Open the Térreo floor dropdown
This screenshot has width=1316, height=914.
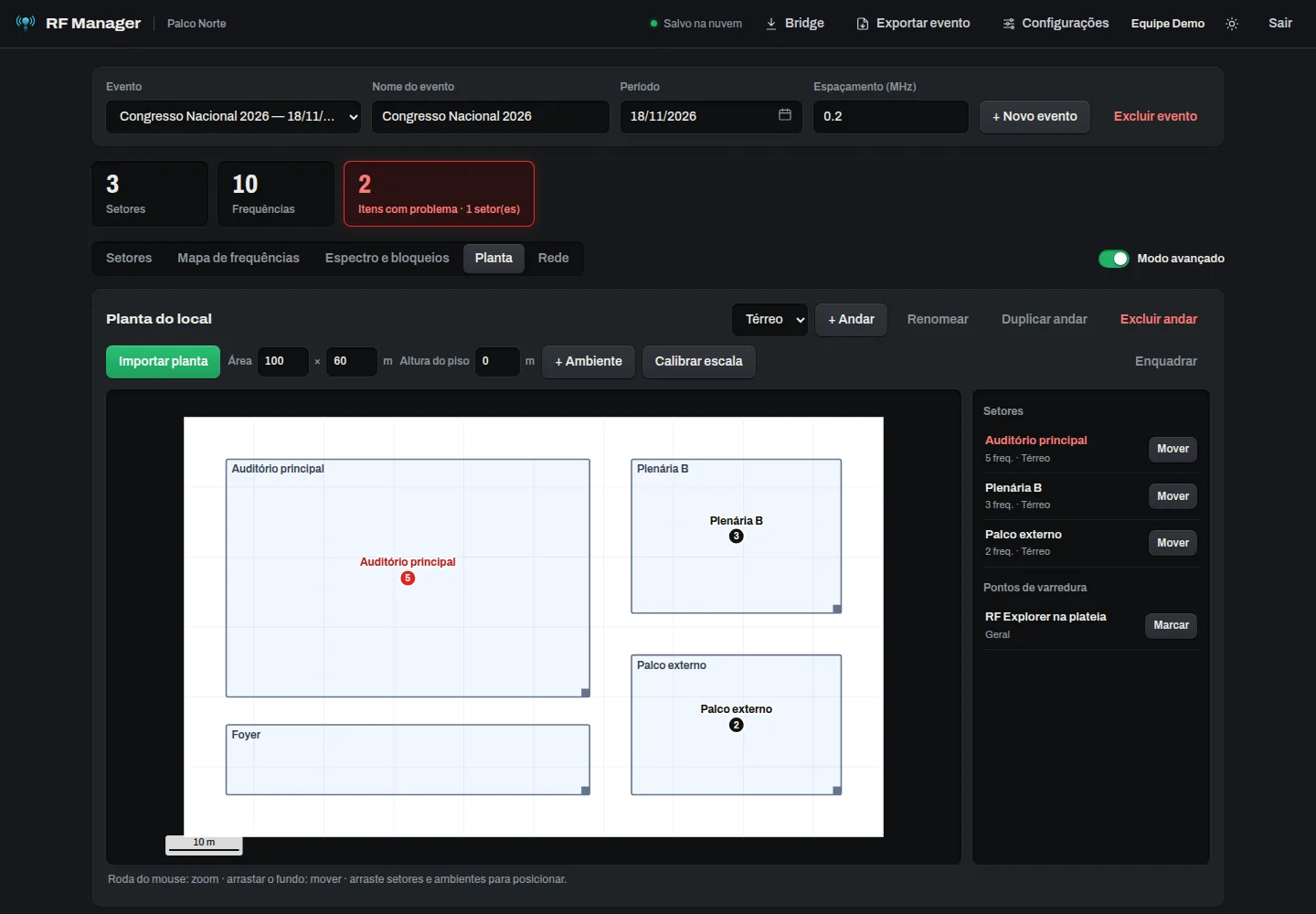(769, 320)
